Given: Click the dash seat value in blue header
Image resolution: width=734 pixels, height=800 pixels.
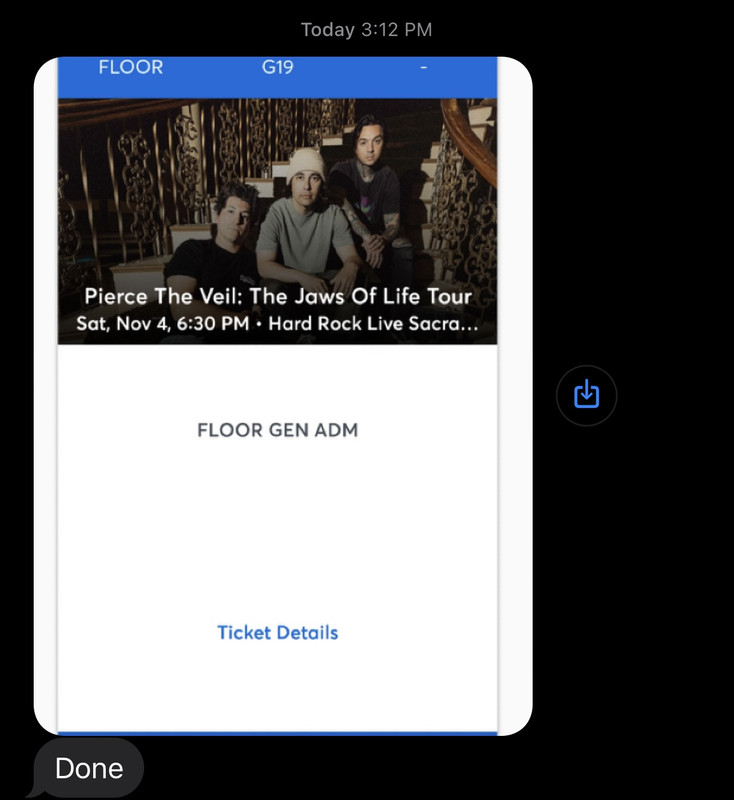Looking at the screenshot, I should point(423,67).
